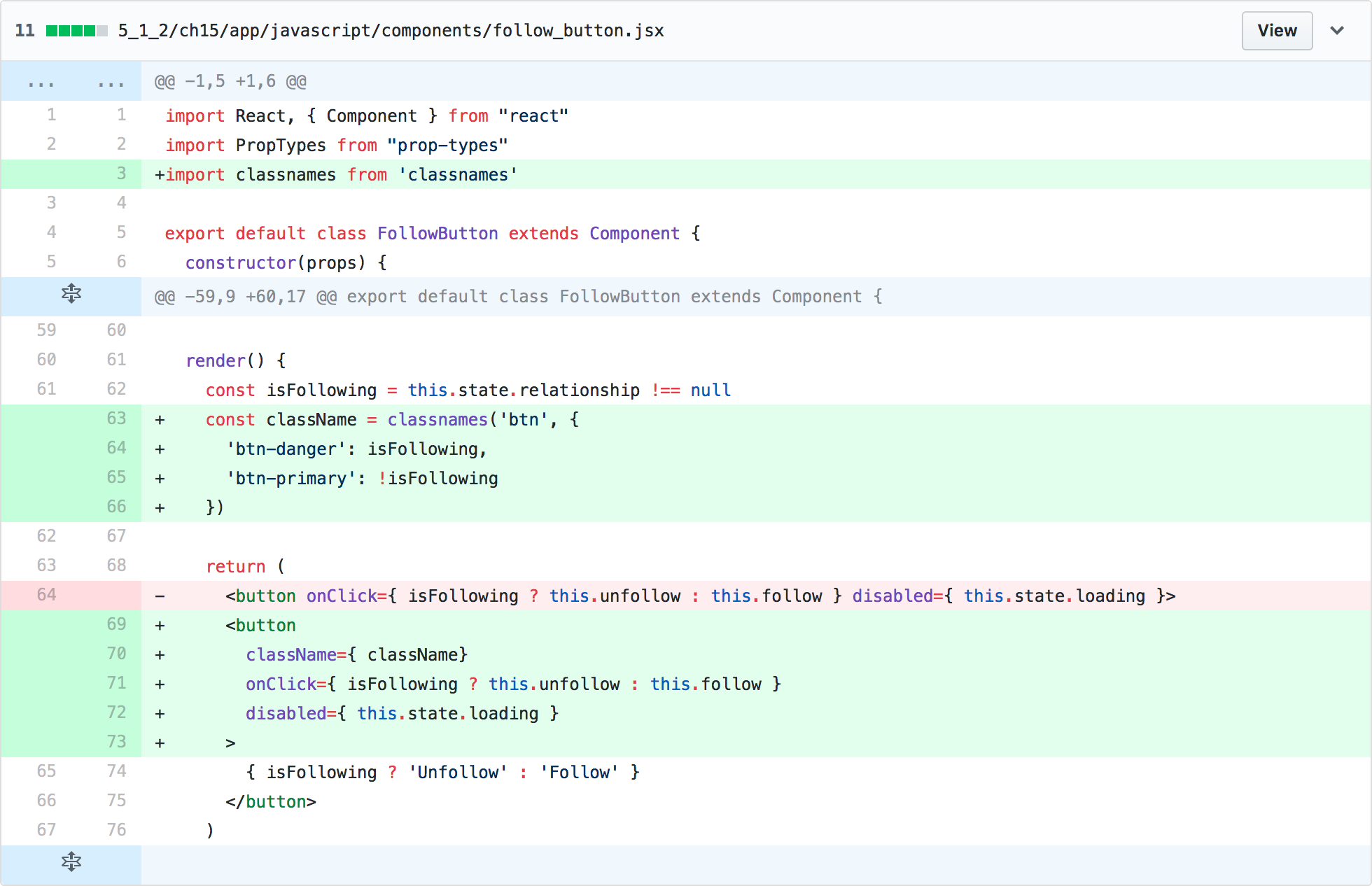The height and width of the screenshot is (886, 1372).
Task: Click new line number 69
Action: (x=116, y=624)
